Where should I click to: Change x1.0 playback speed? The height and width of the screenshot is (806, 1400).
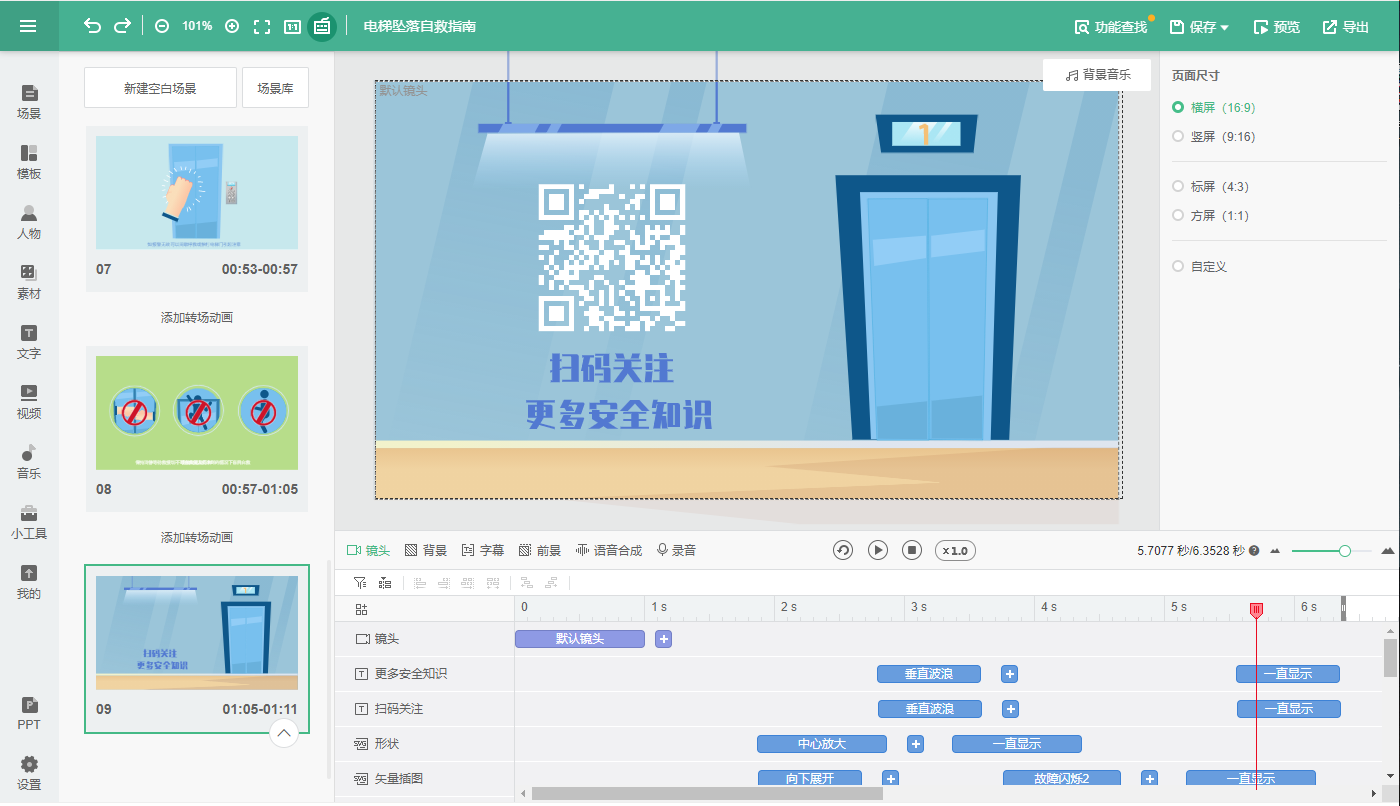955,550
